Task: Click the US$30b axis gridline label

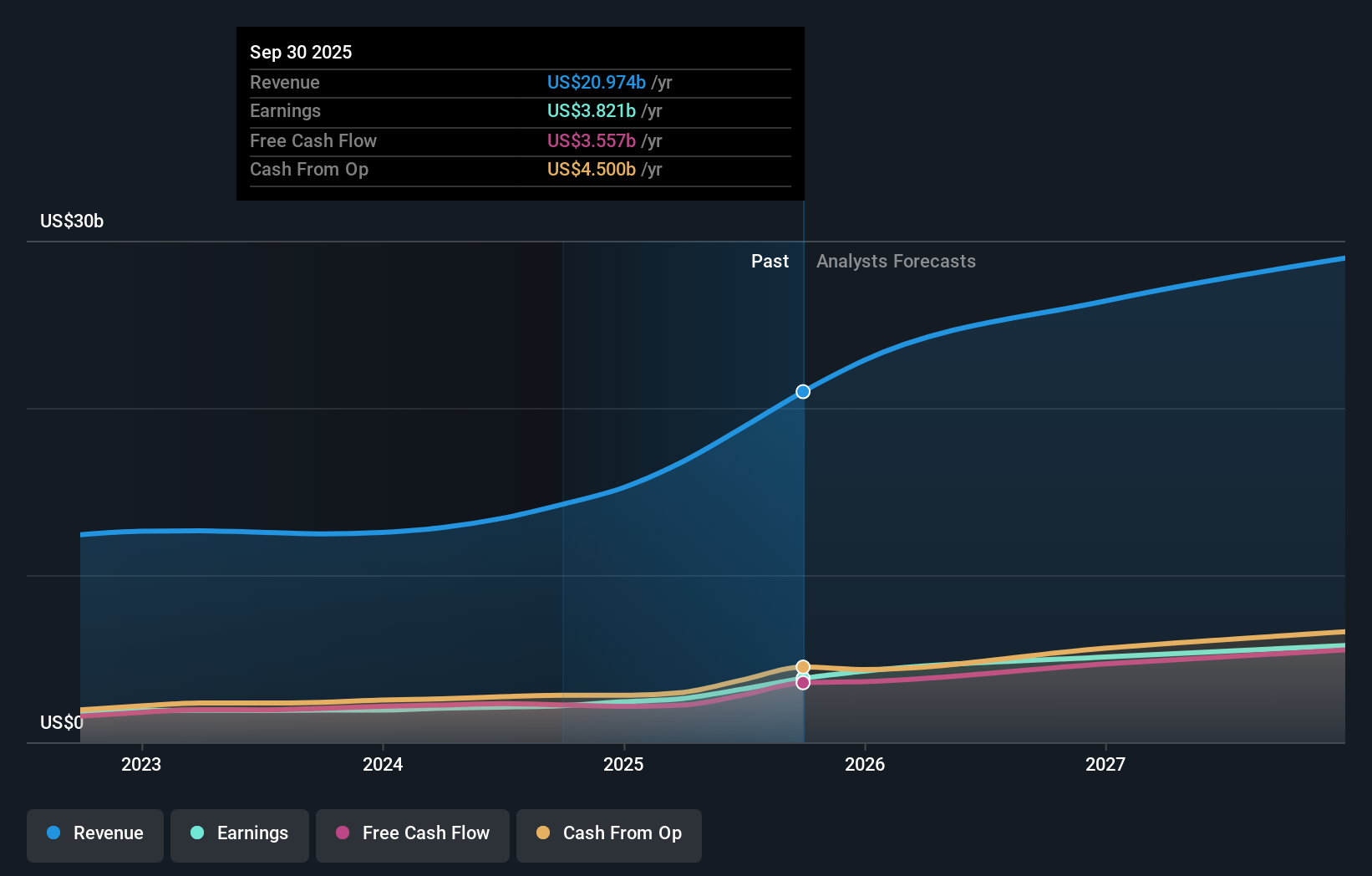Action: tap(72, 221)
